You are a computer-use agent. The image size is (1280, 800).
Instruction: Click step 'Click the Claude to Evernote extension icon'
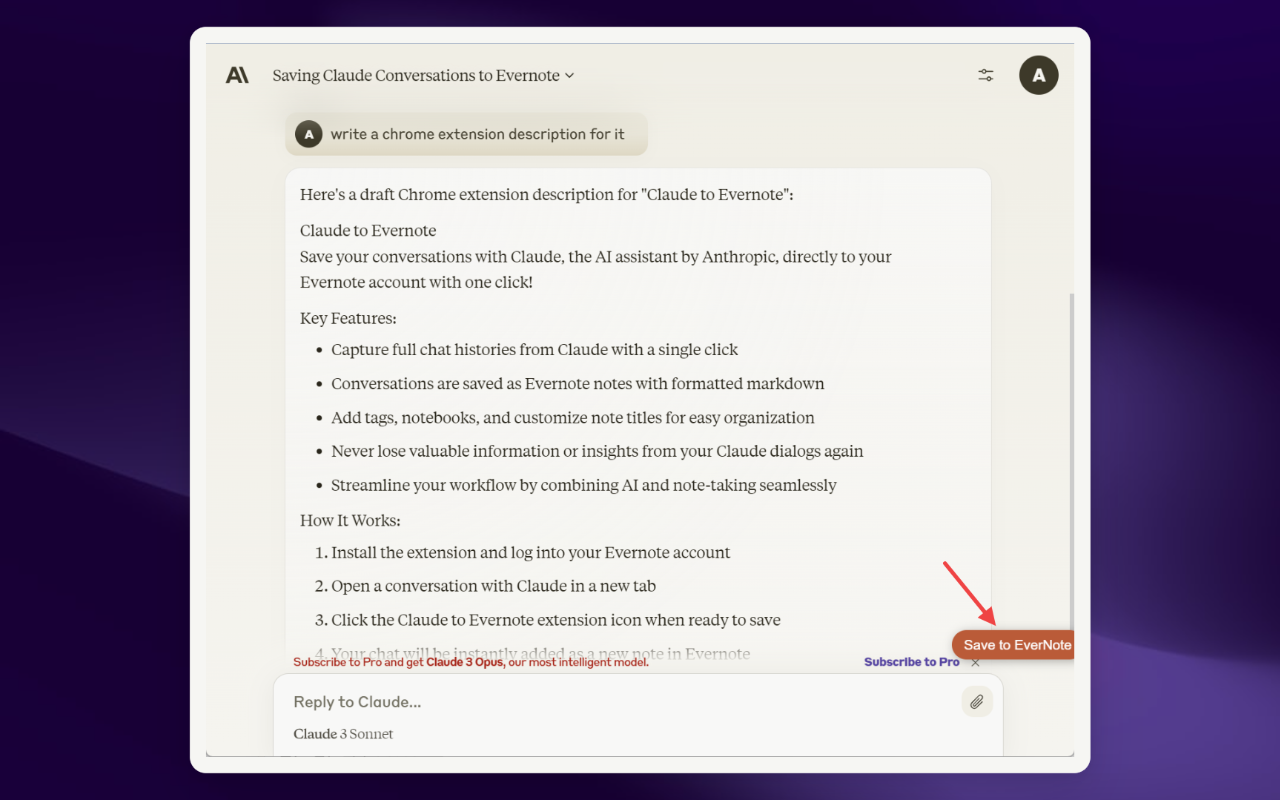coord(556,620)
